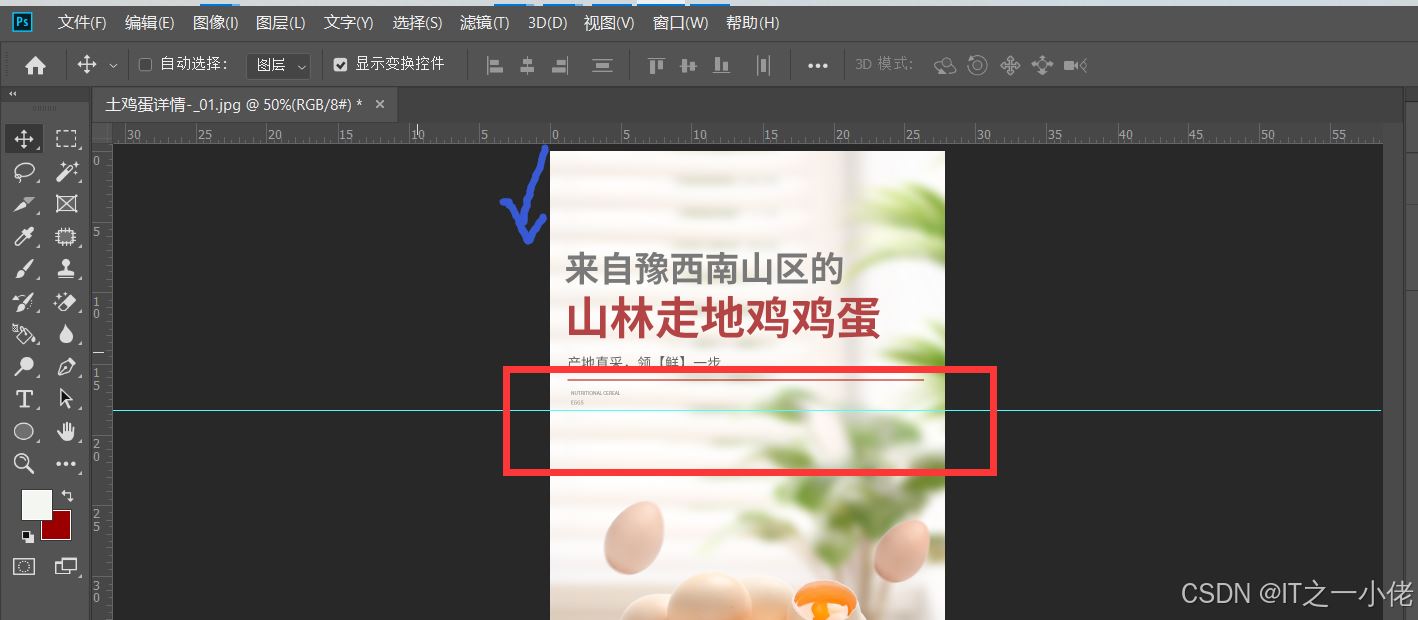1418x620 pixels.
Task: Open the Edit Toolbar three-dots button
Action: coord(66,464)
